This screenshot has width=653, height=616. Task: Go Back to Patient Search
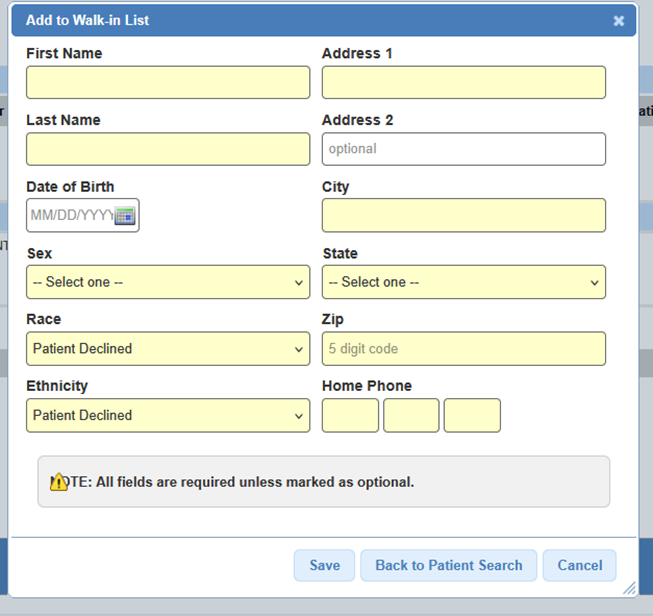point(448,565)
